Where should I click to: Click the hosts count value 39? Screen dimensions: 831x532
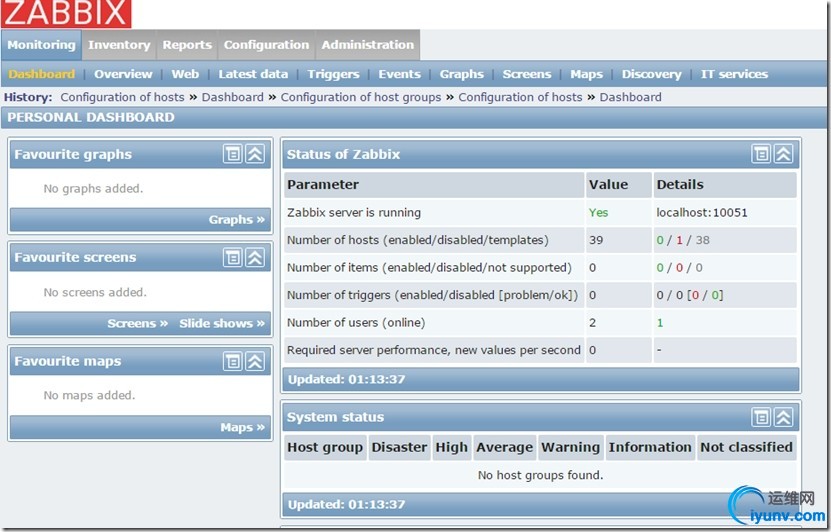(596, 240)
